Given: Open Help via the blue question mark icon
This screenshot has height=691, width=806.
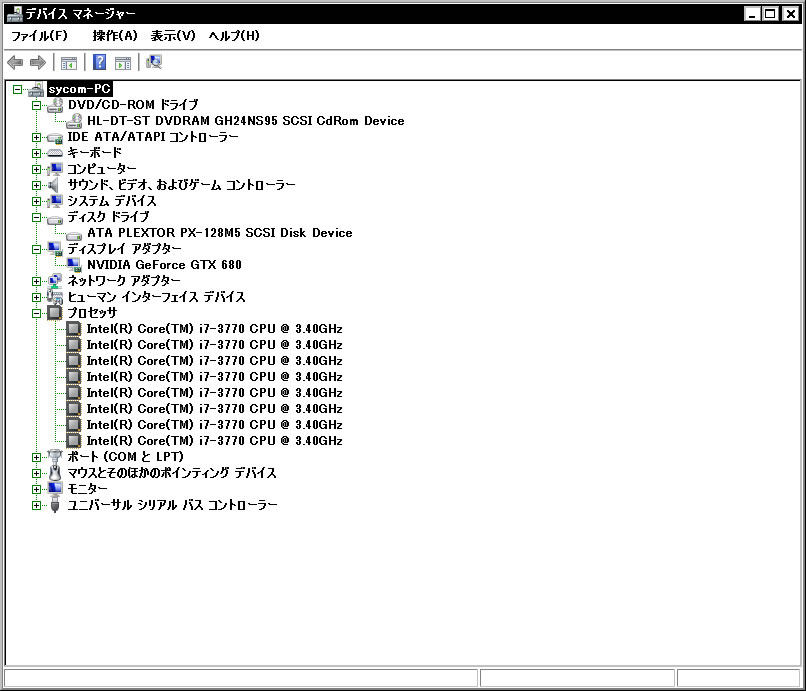Looking at the screenshot, I should point(100,62).
